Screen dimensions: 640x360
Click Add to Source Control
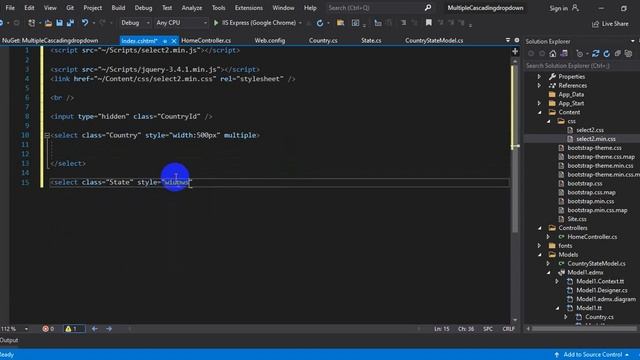591,354
